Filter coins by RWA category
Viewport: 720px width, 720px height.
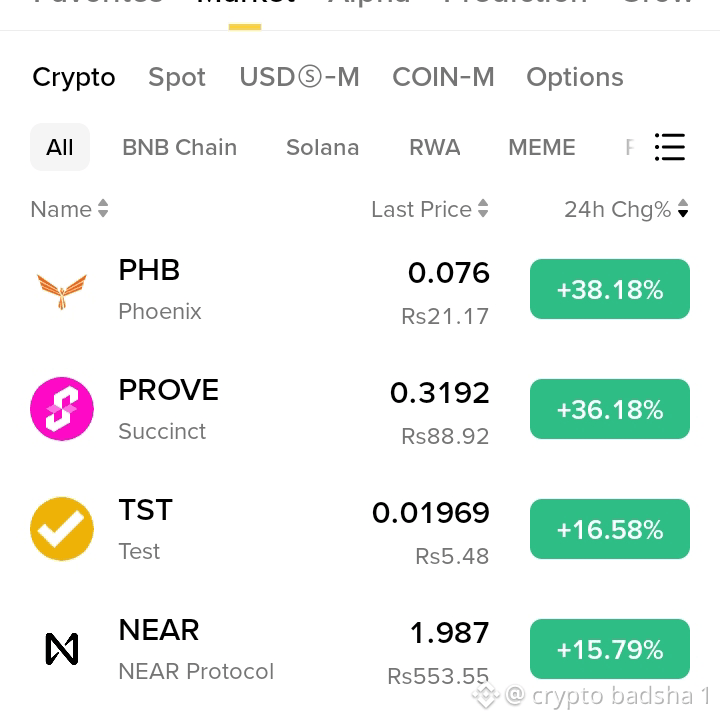434,147
